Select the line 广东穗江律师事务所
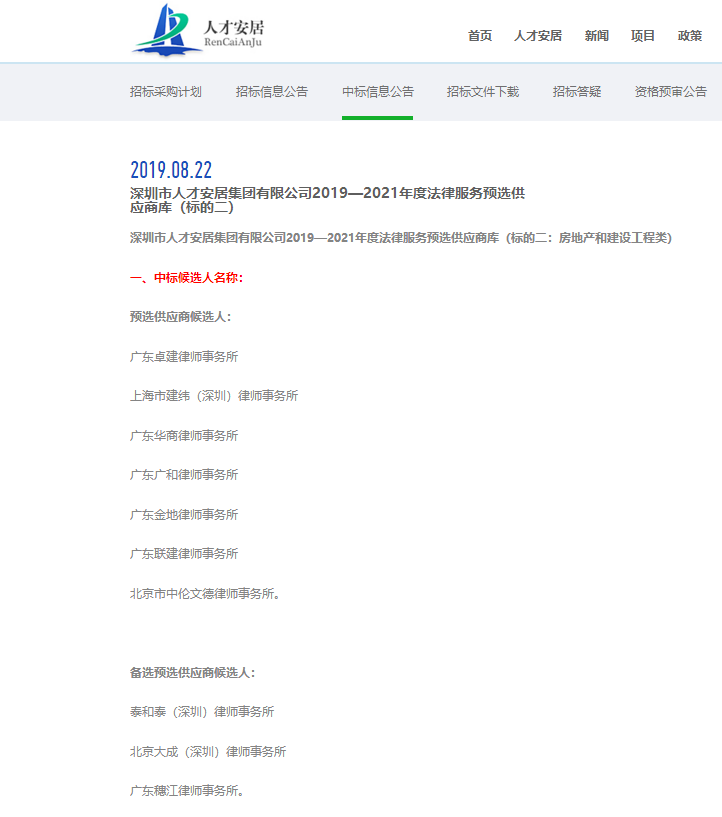The height and width of the screenshot is (817, 722). point(187,791)
